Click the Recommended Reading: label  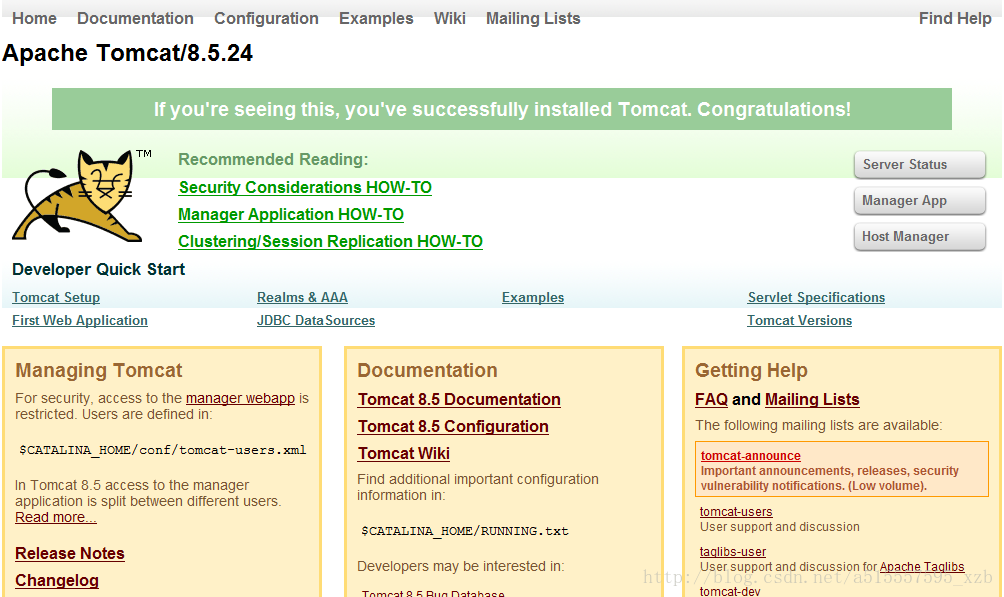(273, 159)
